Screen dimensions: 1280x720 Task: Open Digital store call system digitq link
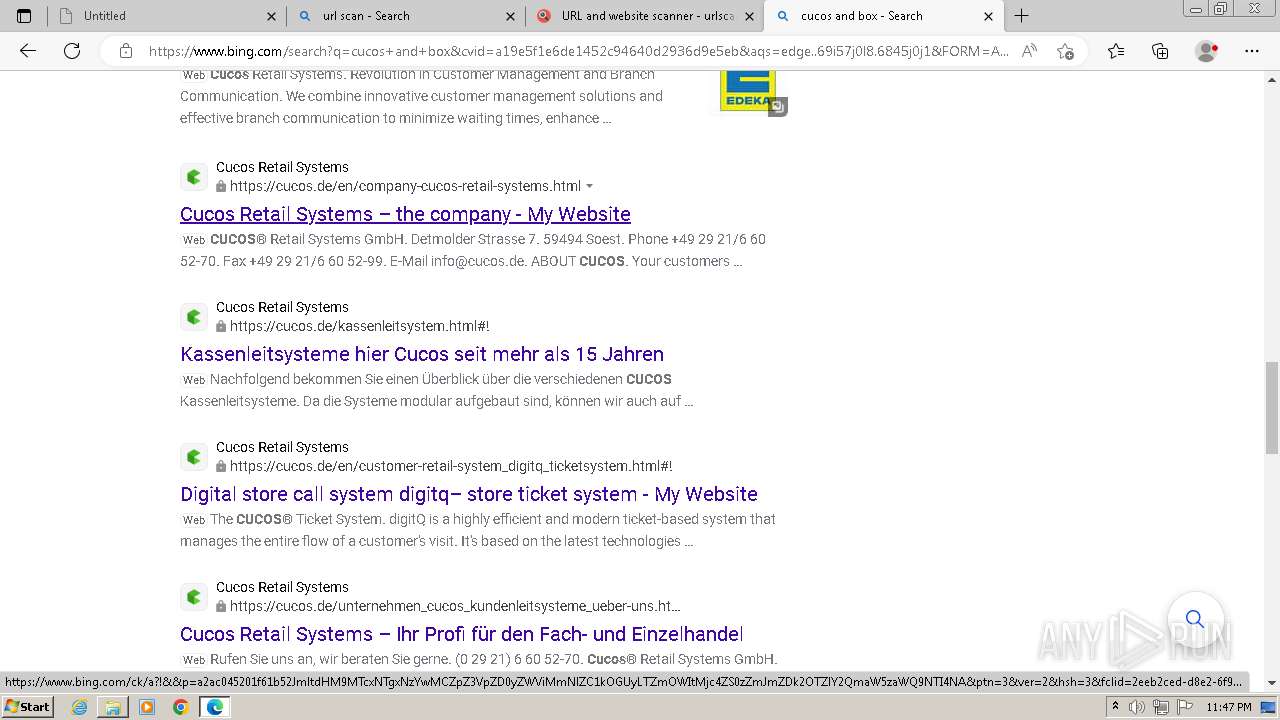click(x=469, y=494)
